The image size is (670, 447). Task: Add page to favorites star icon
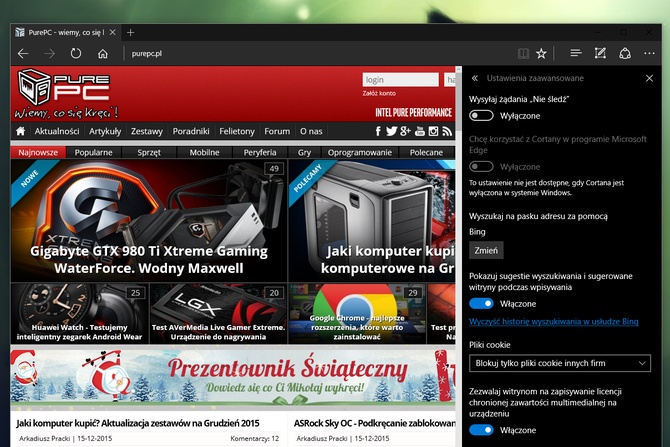click(x=541, y=53)
